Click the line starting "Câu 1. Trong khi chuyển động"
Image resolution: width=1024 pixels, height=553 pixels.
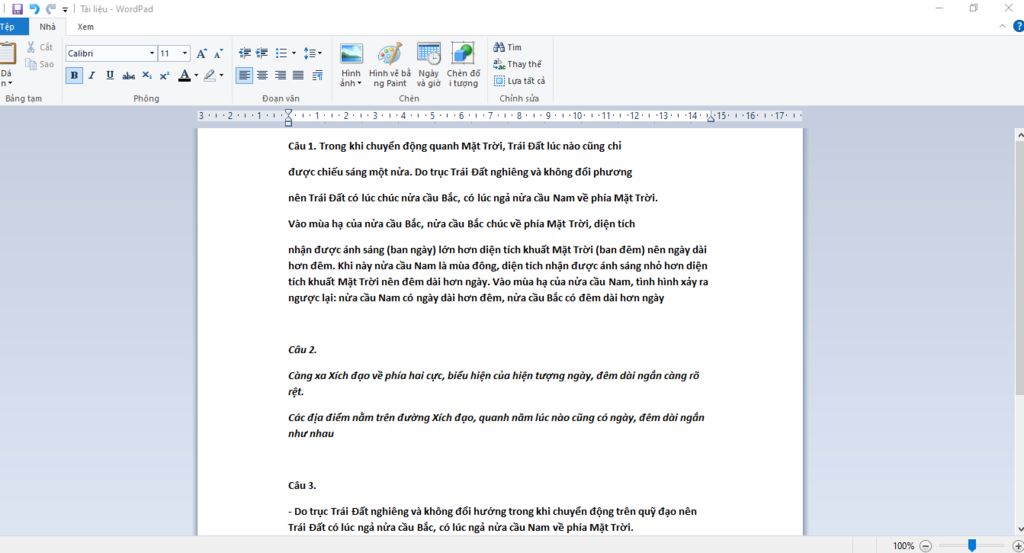point(455,146)
